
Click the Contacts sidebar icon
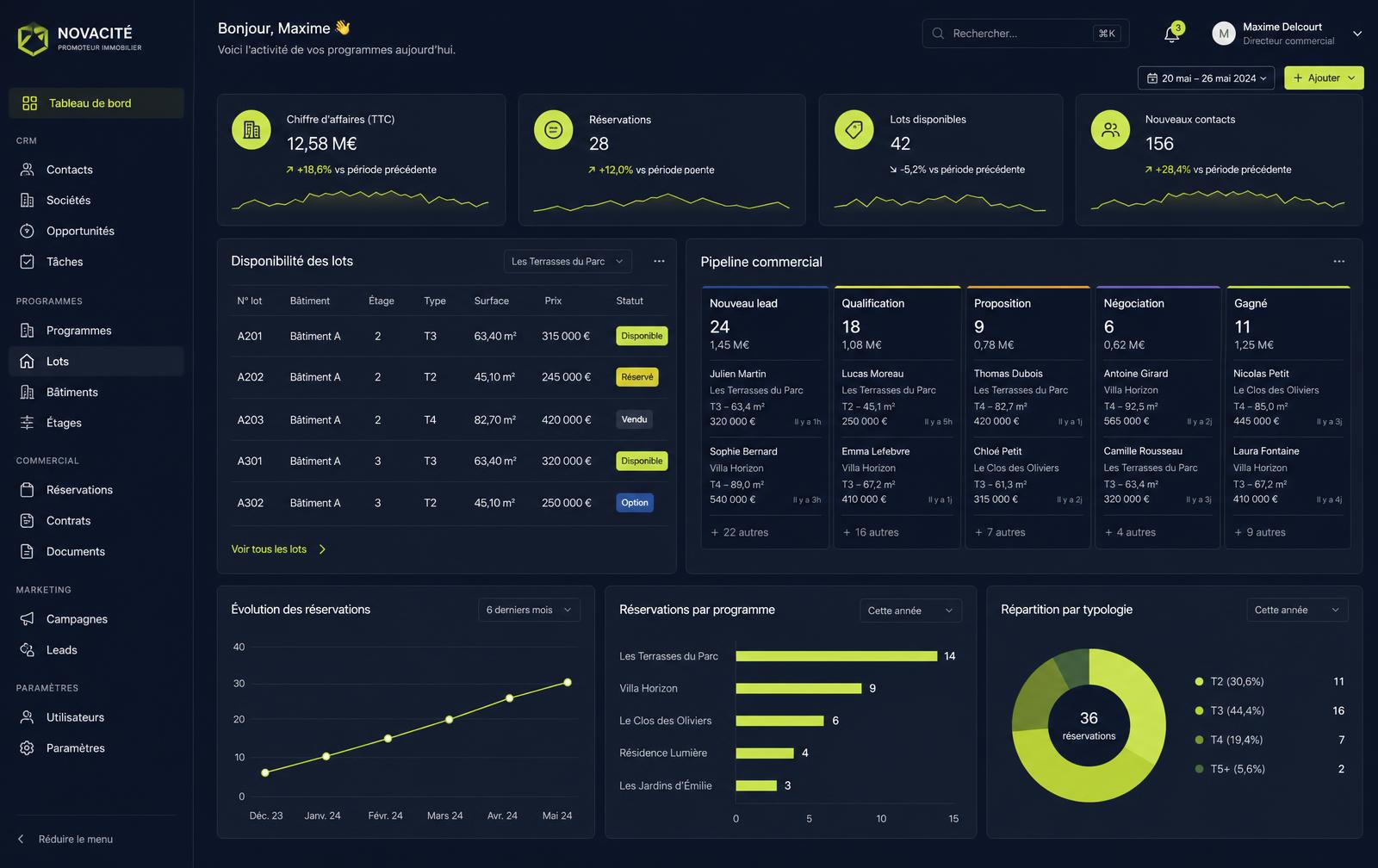click(28, 170)
